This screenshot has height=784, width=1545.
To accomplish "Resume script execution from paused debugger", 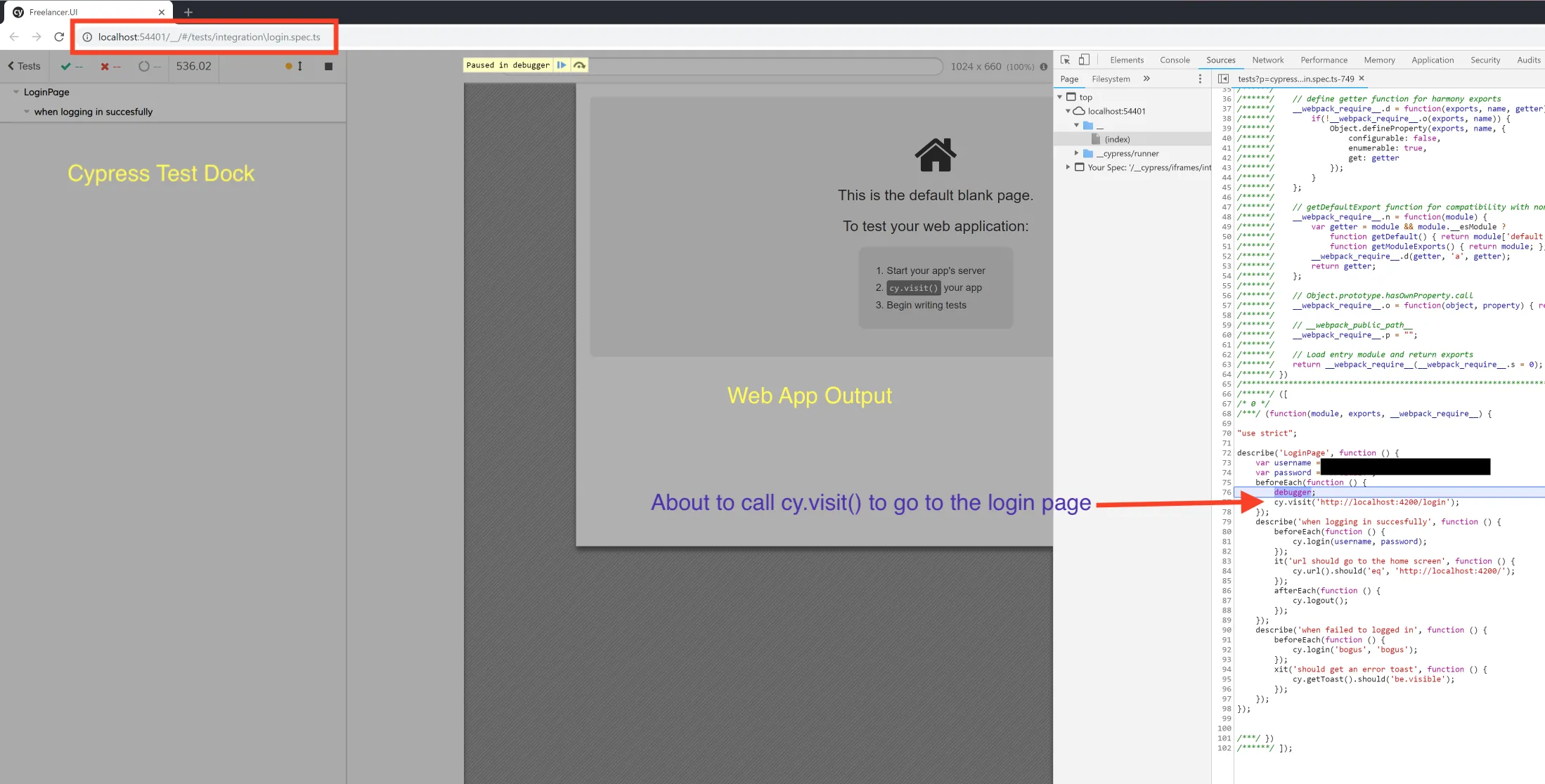I will click(x=561, y=65).
